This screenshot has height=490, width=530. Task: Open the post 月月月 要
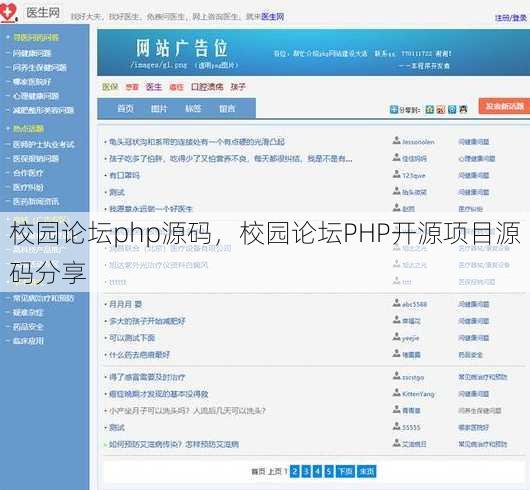click(x=125, y=304)
